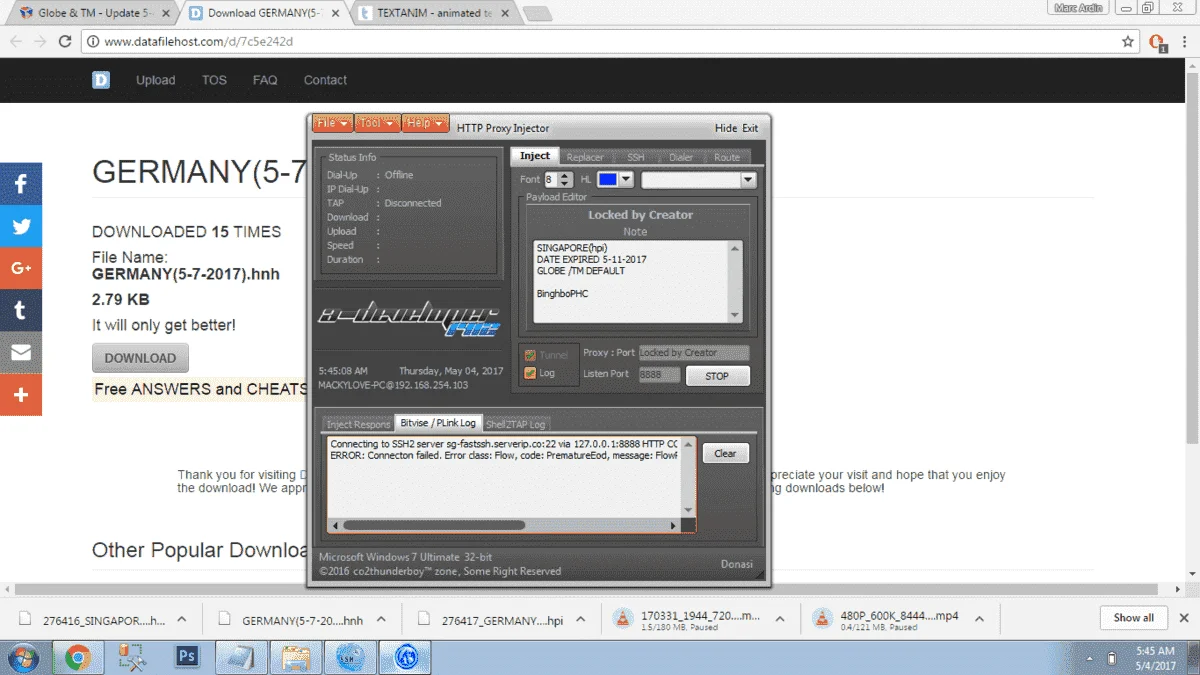1200x675 pixels.
Task: Open the TOS link in the site header
Action: point(214,80)
